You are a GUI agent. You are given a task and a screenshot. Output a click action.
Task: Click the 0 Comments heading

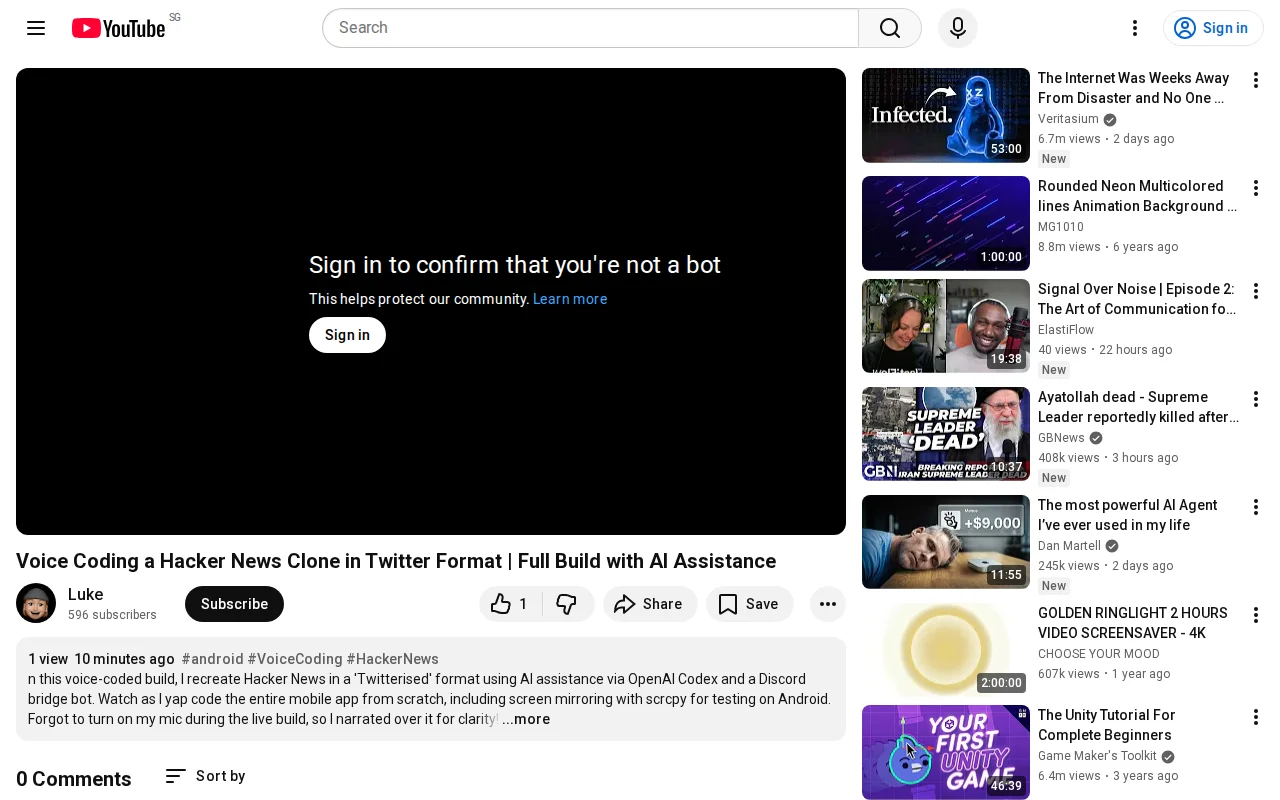[x=74, y=779]
